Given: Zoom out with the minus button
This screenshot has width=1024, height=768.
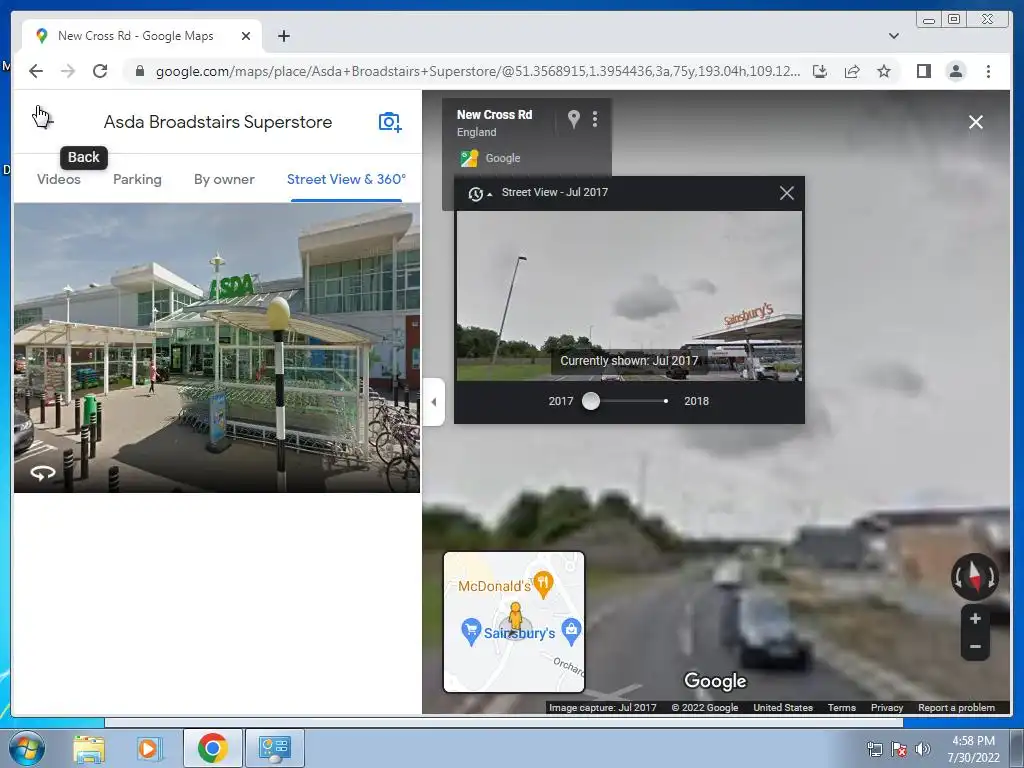Looking at the screenshot, I should coord(975,647).
